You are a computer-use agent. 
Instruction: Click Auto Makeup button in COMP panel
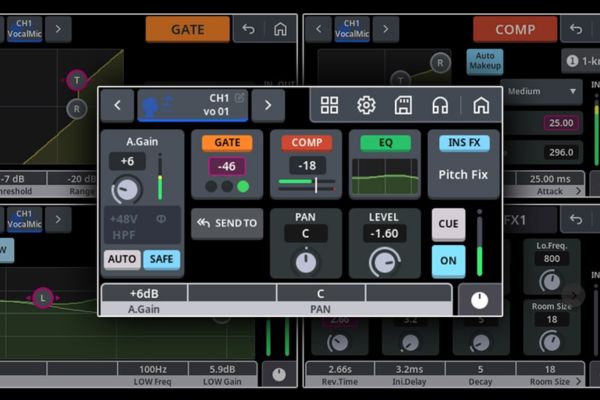(485, 61)
